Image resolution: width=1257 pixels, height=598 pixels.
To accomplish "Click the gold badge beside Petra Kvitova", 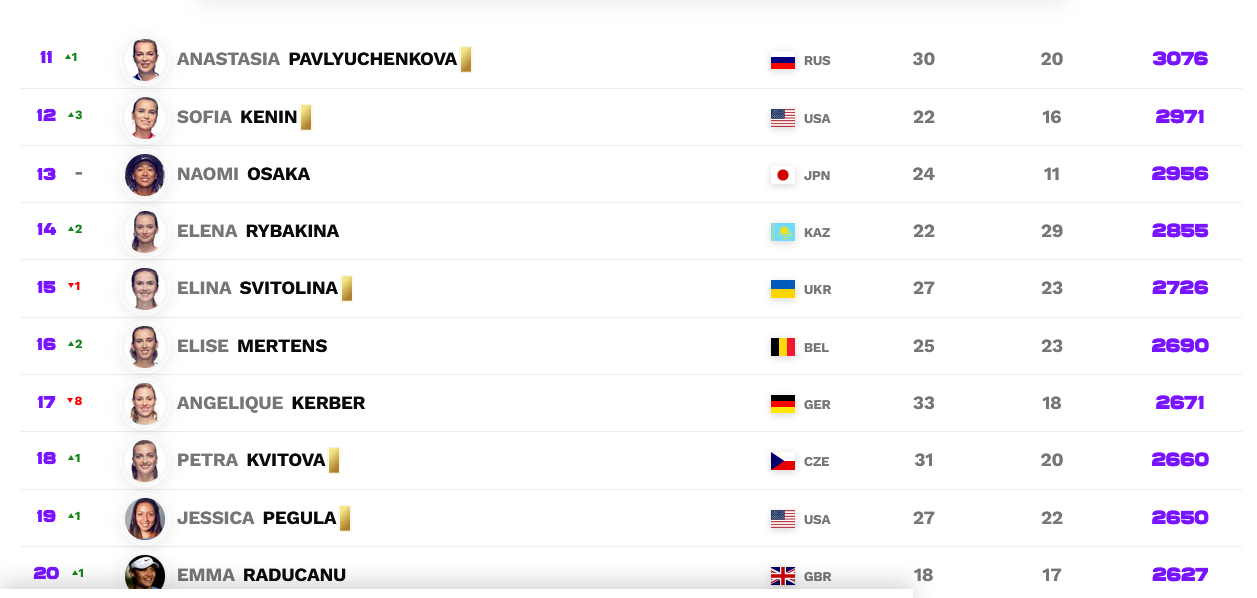I will [334, 460].
